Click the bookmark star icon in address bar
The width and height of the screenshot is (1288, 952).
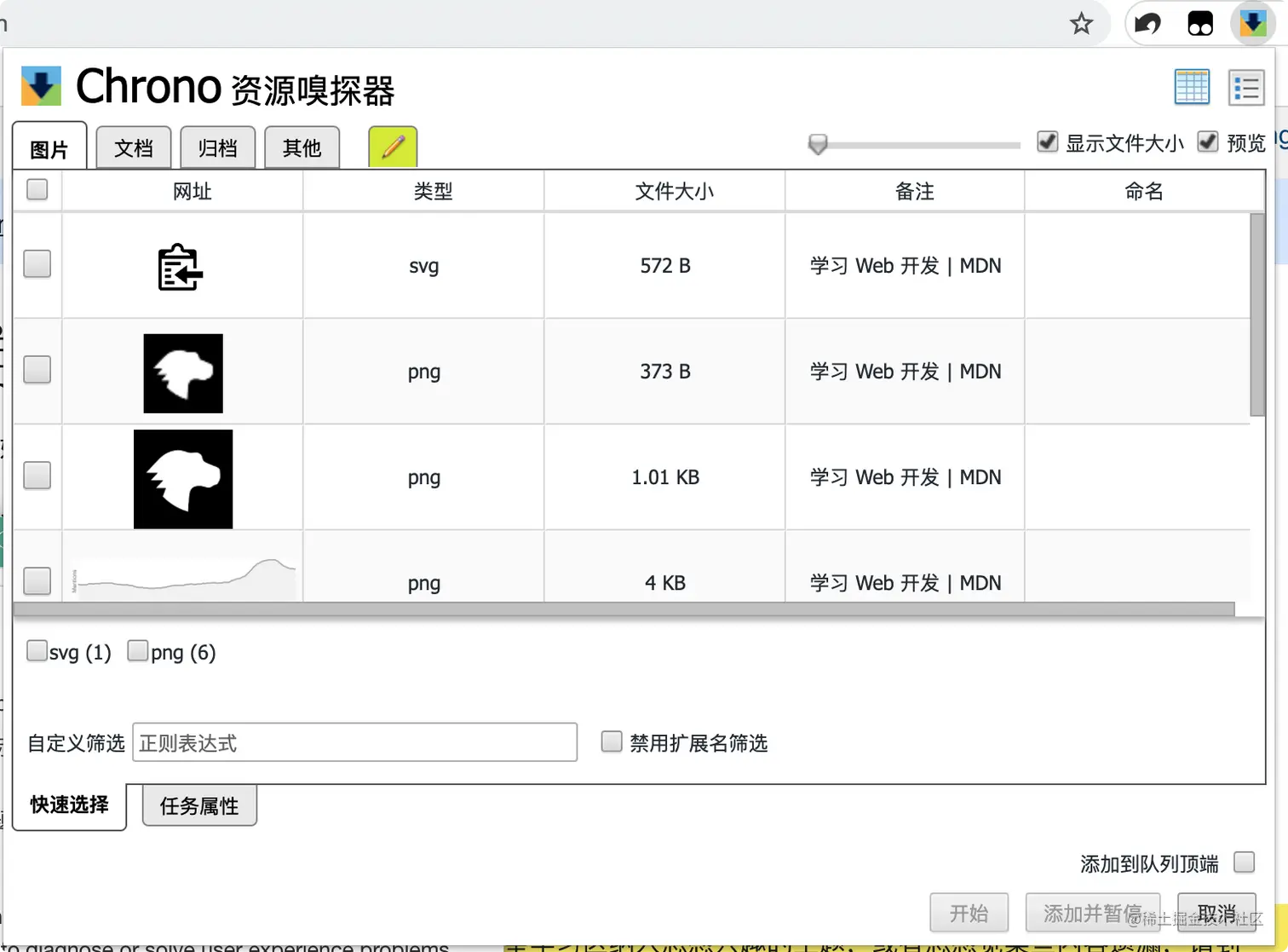(x=1081, y=24)
